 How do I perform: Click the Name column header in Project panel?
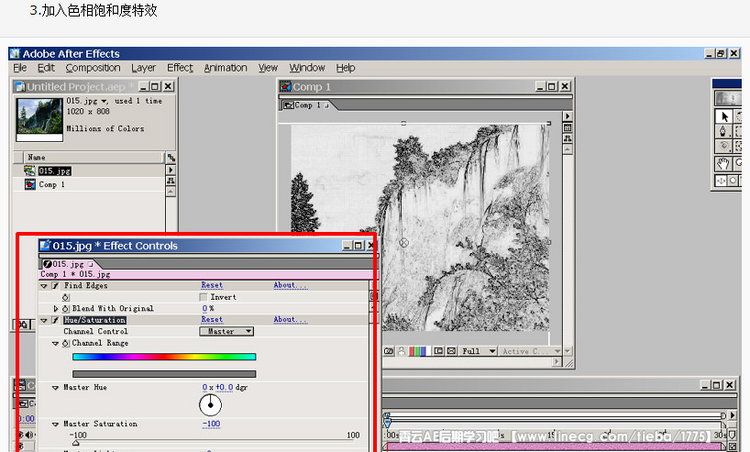pyautogui.click(x=93, y=157)
